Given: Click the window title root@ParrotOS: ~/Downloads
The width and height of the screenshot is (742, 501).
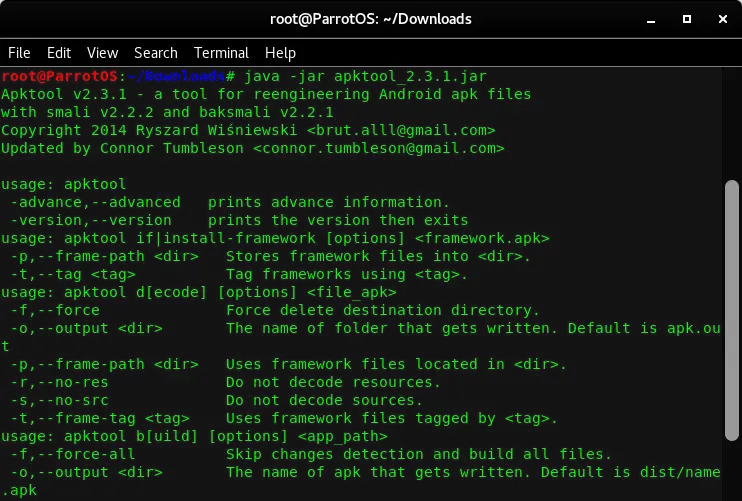Looking at the screenshot, I should tap(371, 19).
